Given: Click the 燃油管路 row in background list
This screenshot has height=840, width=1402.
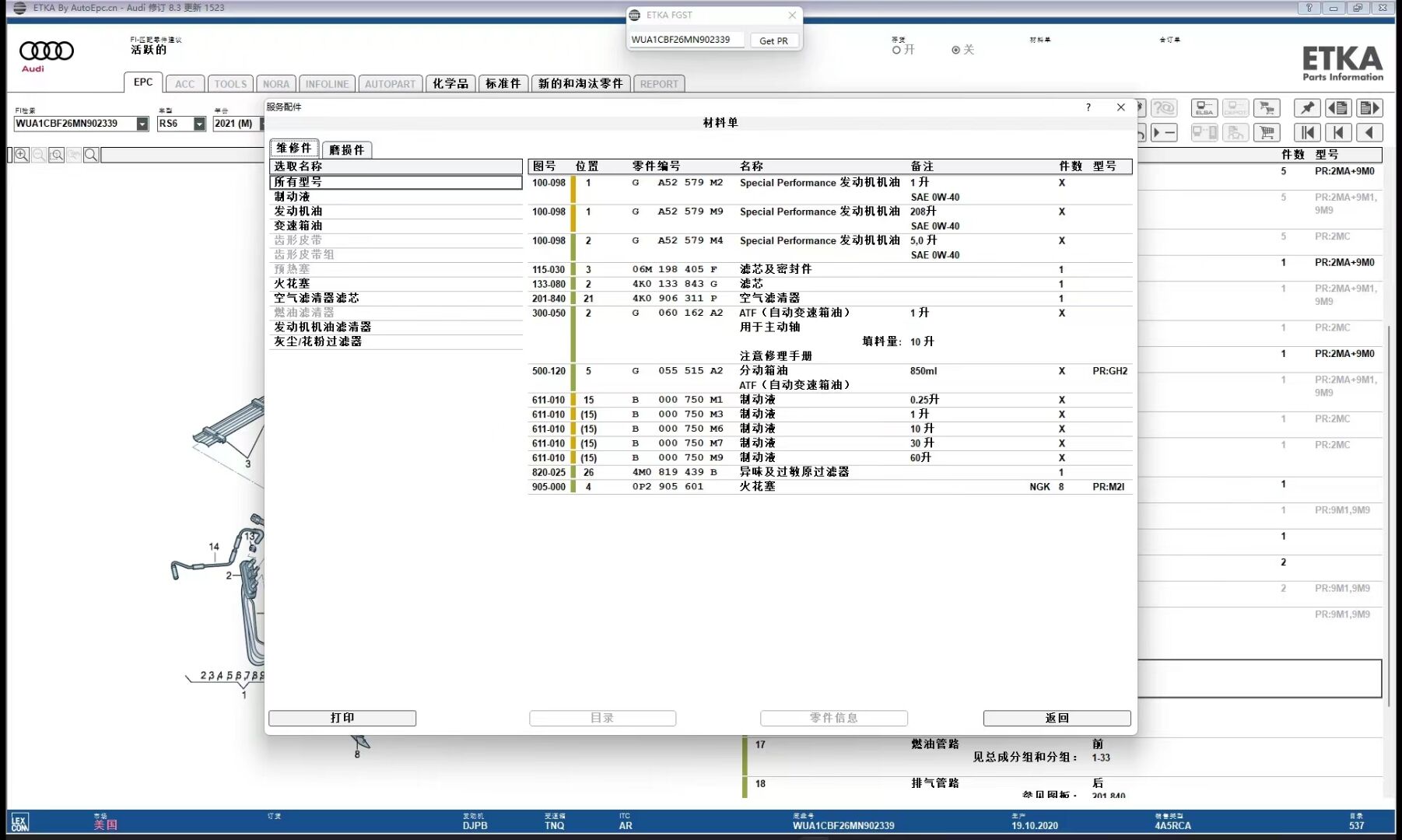Looking at the screenshot, I should 934,744.
